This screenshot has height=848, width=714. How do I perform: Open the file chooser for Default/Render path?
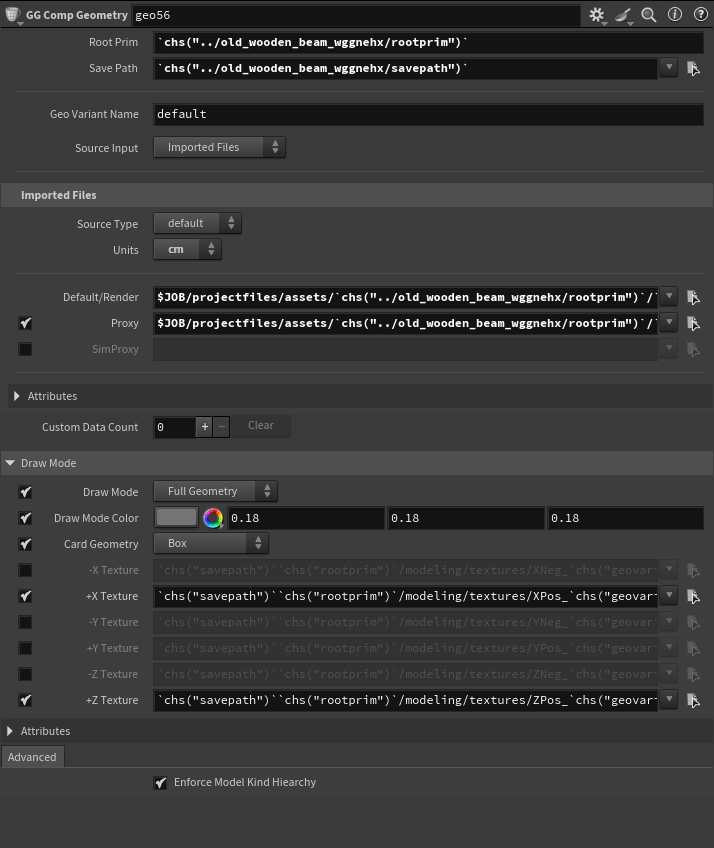(693, 298)
